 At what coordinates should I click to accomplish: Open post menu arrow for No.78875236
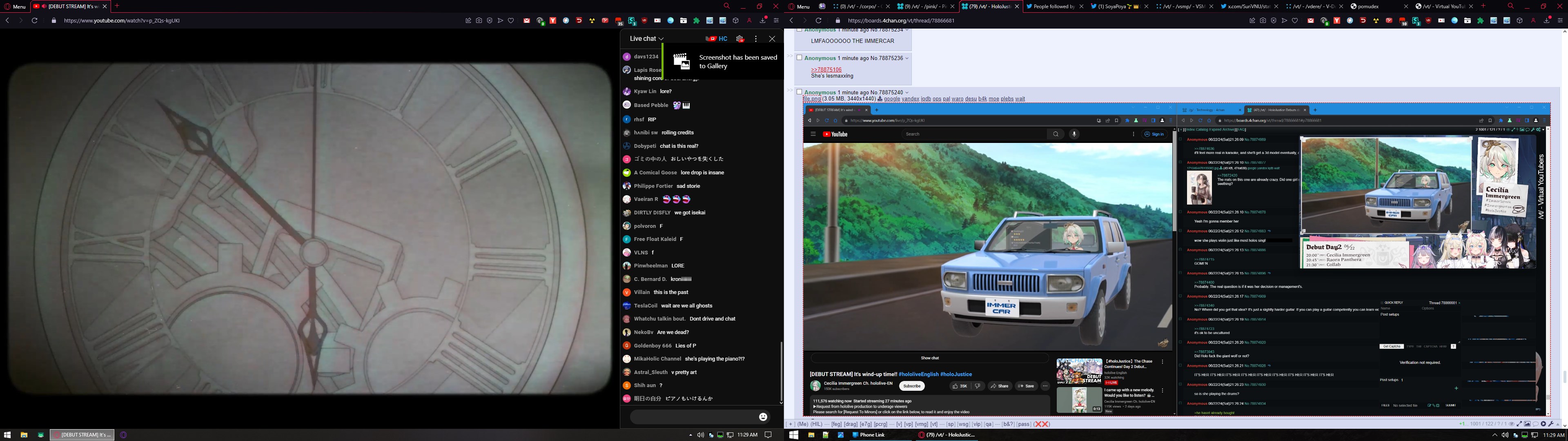coord(906,58)
